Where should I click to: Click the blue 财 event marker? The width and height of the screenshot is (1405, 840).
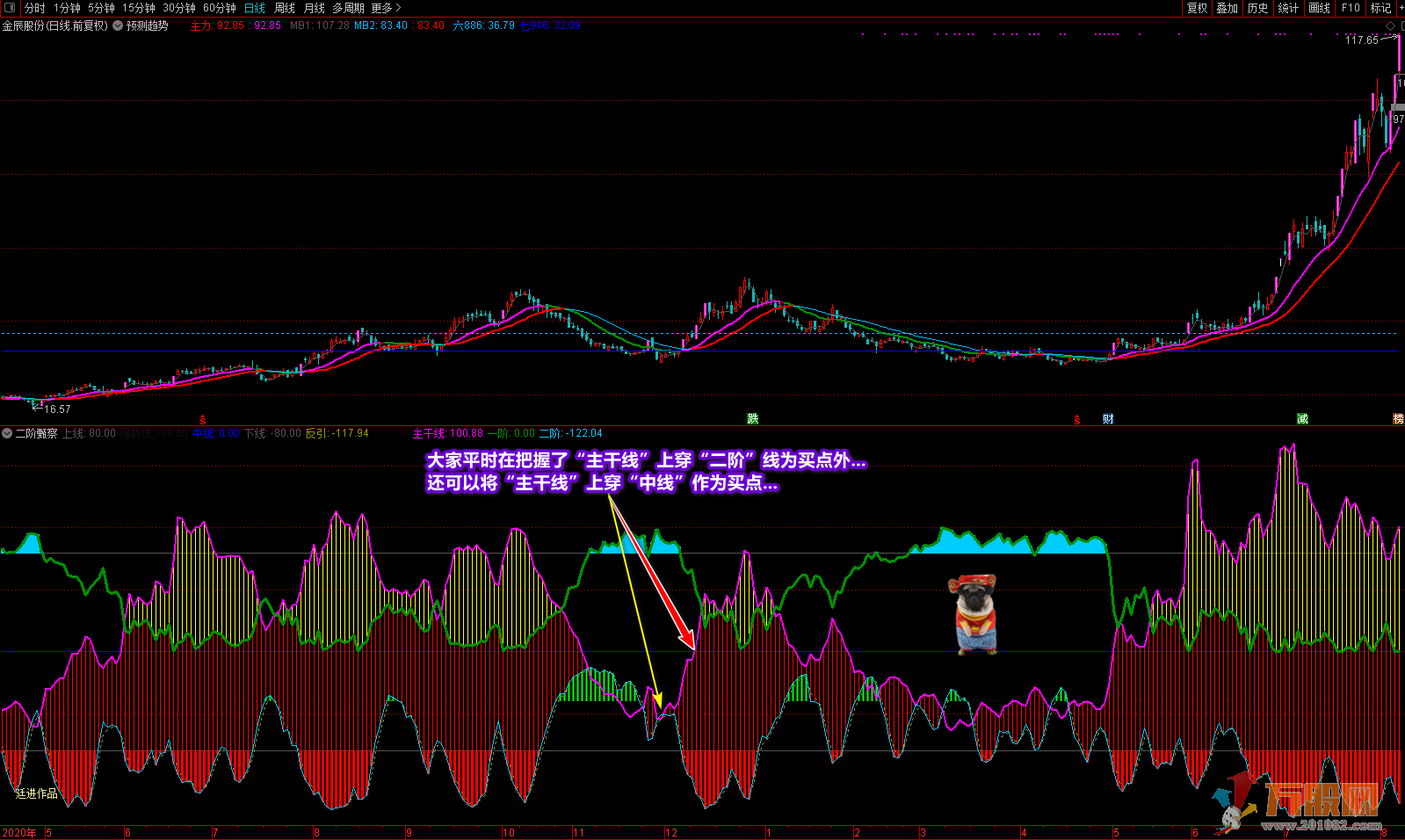pos(1108,419)
